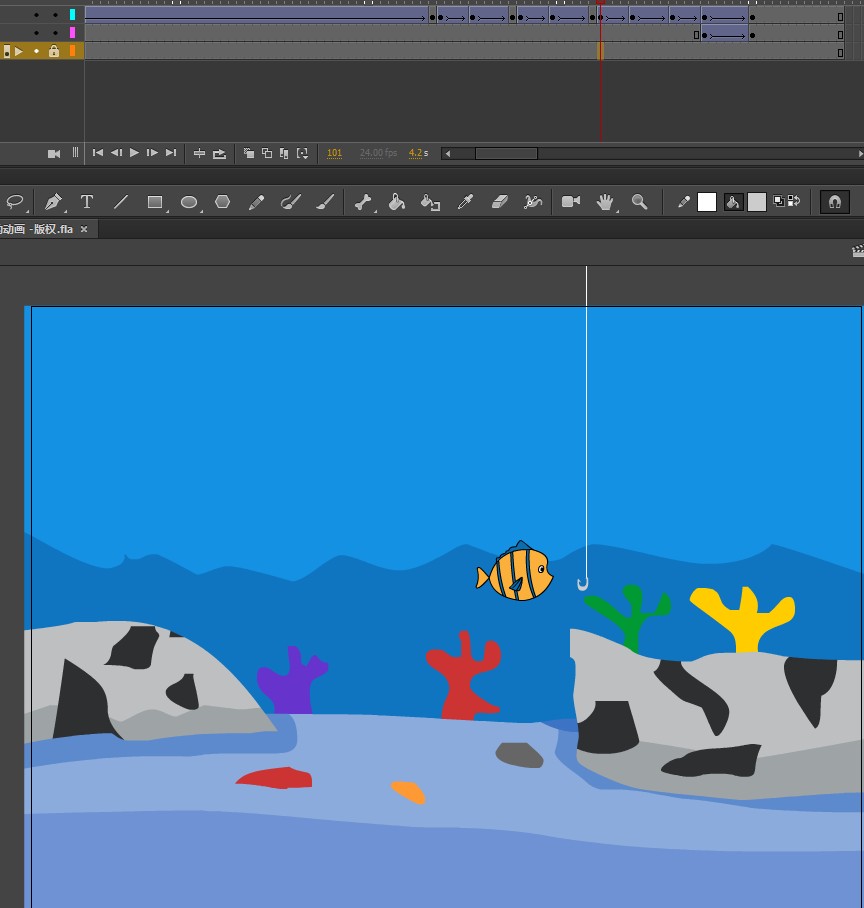Unlock the selected bottom layer
Image resolution: width=864 pixels, height=908 pixels.
tap(54, 51)
